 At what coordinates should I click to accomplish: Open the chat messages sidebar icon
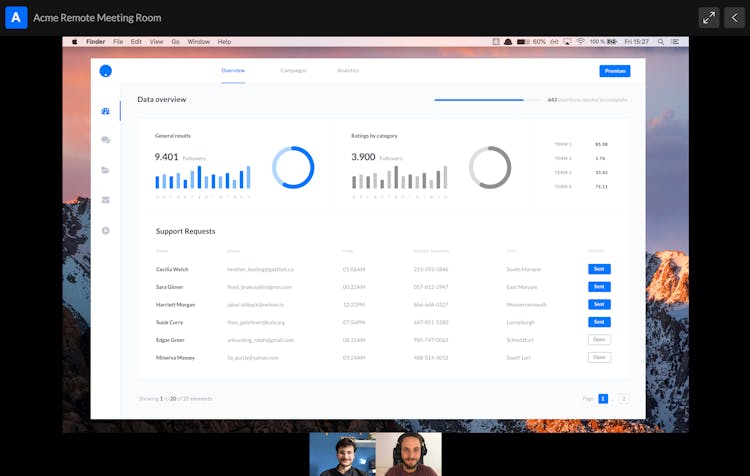click(x=106, y=140)
